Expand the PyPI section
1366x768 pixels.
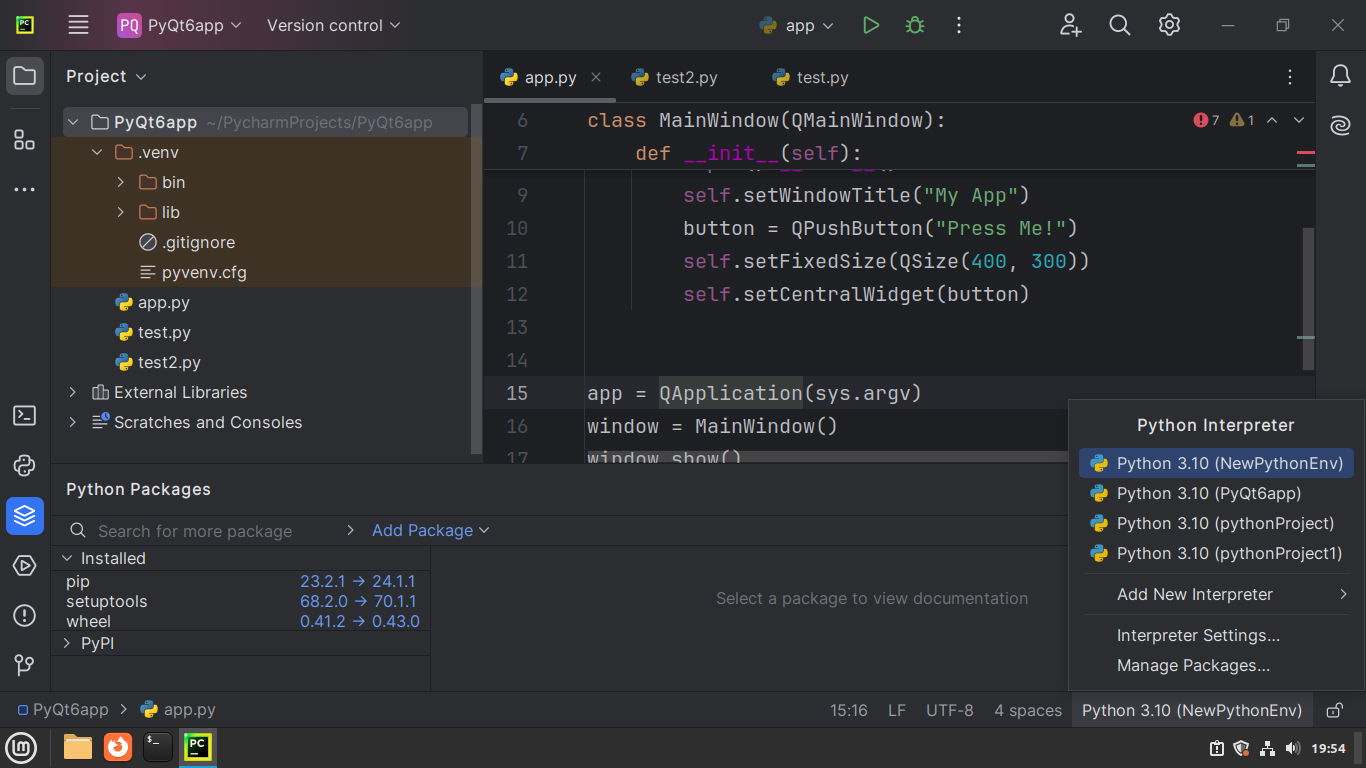pyautogui.click(x=67, y=643)
